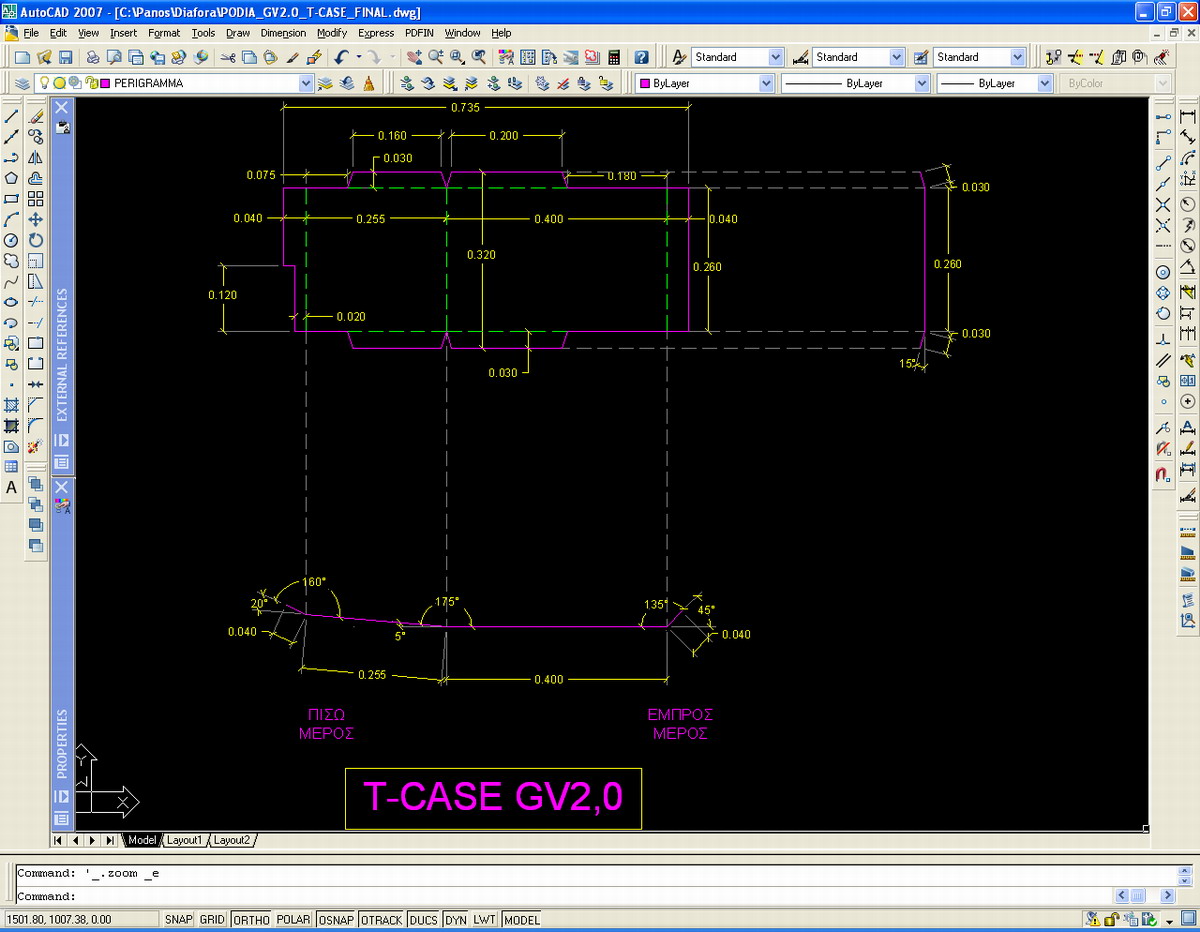Screen dimensions: 1200x932
Task: Select the Linear dimension tool
Action: click(1188, 117)
